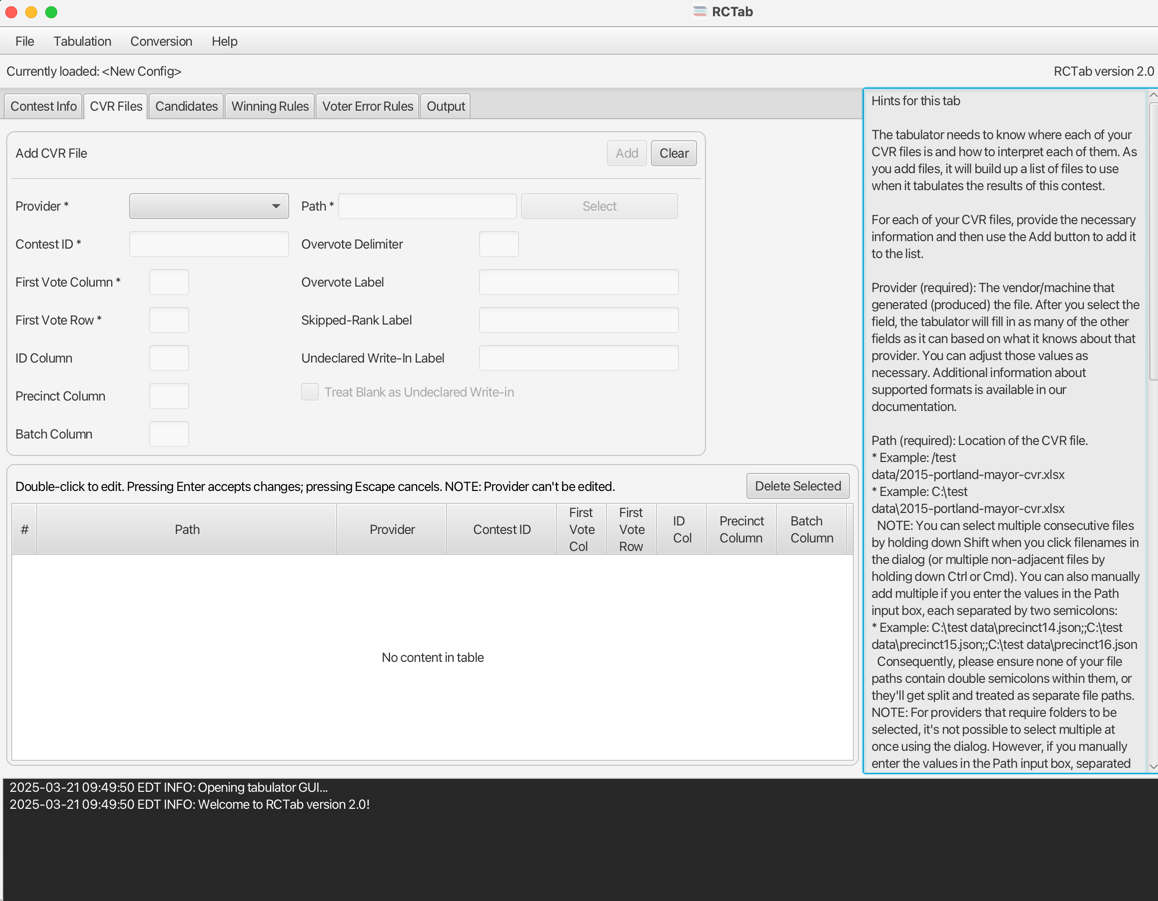
Task: Click the First Vote Col header
Action: pyautogui.click(x=581, y=530)
